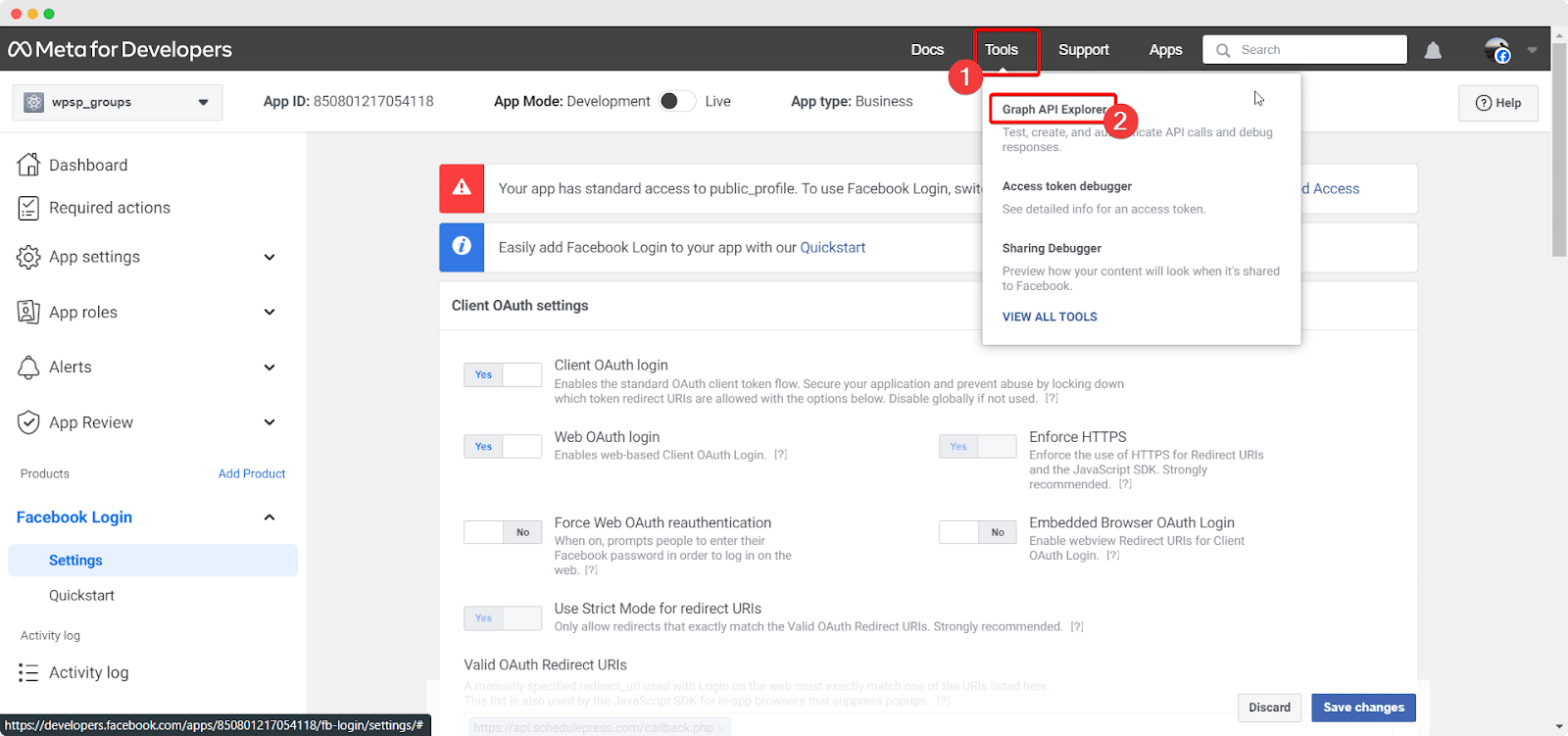Click the red warning triangle icon
This screenshot has width=1568, height=736.
coord(462,188)
